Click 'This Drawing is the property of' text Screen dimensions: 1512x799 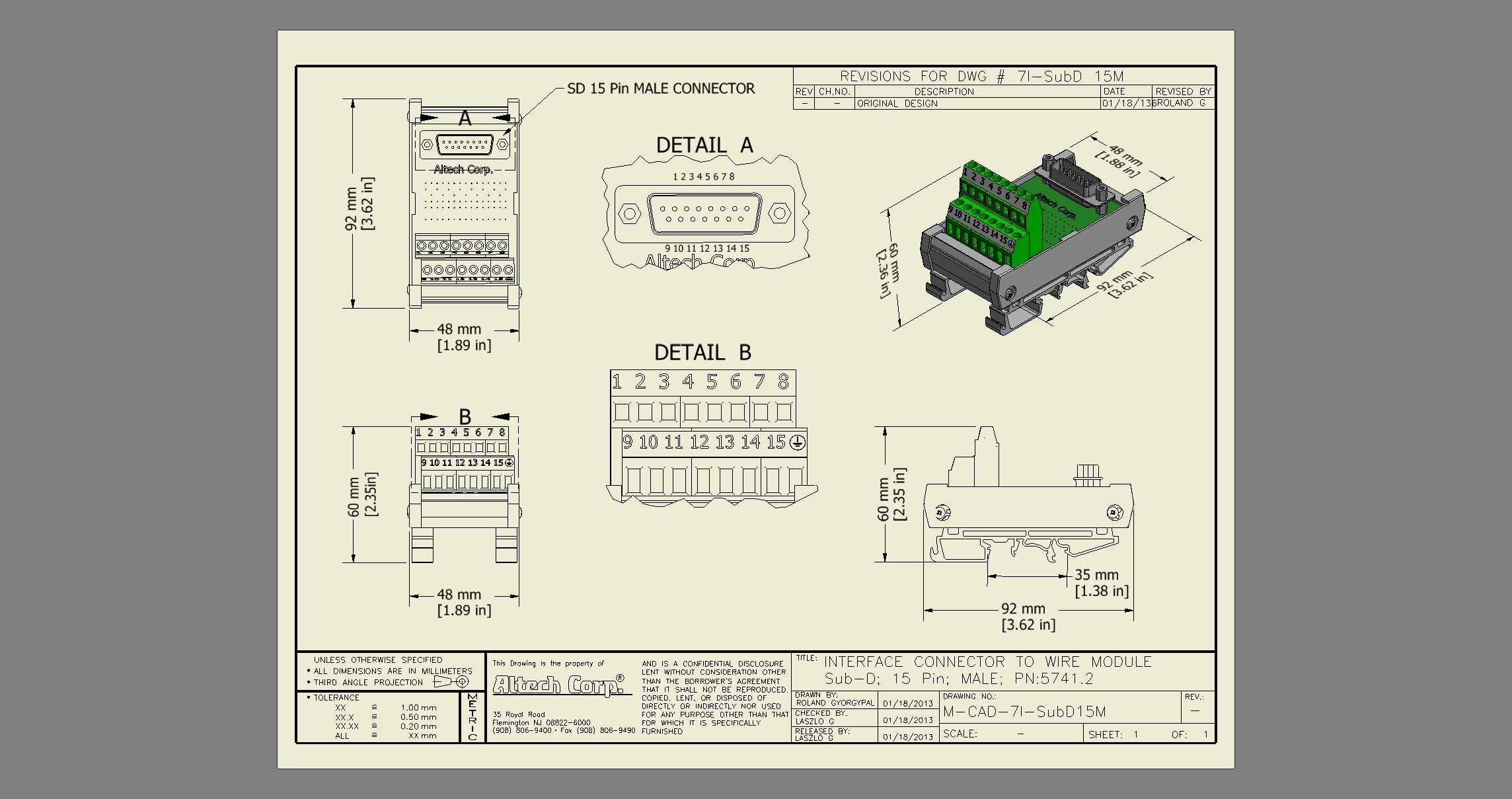pos(548,663)
